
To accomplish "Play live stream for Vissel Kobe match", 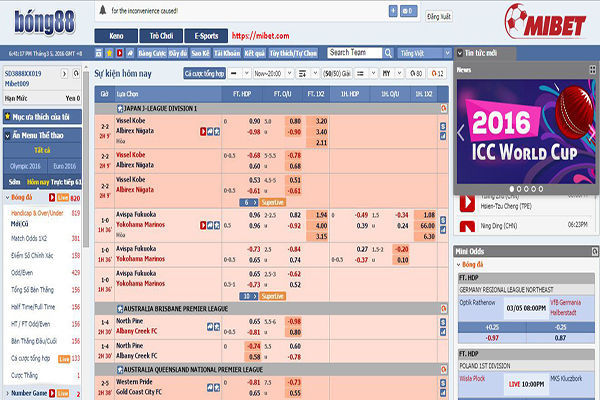I will (203, 132).
